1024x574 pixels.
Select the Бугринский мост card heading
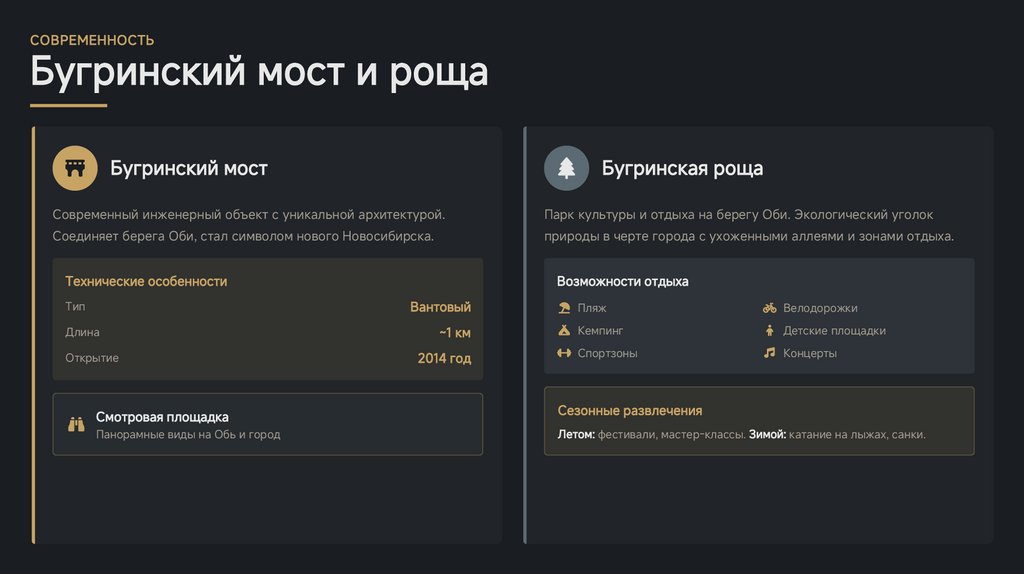coord(189,168)
